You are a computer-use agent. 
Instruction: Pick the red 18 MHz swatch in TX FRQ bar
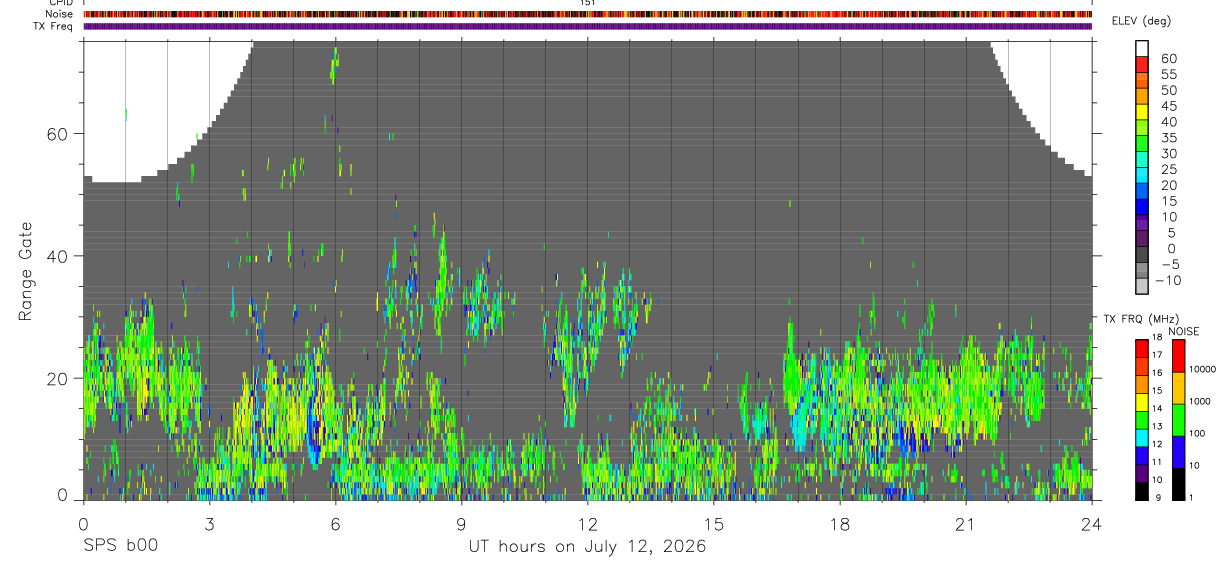[x=1141, y=348]
